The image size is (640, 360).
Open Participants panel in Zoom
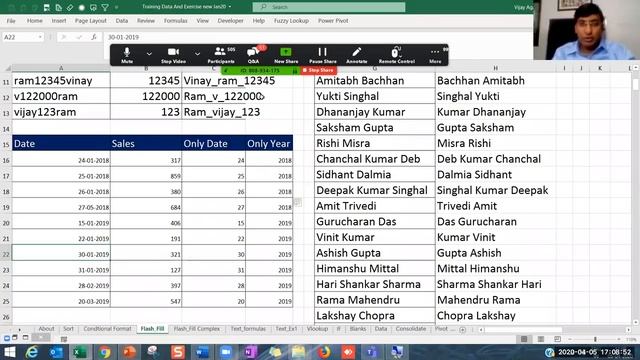point(221,55)
